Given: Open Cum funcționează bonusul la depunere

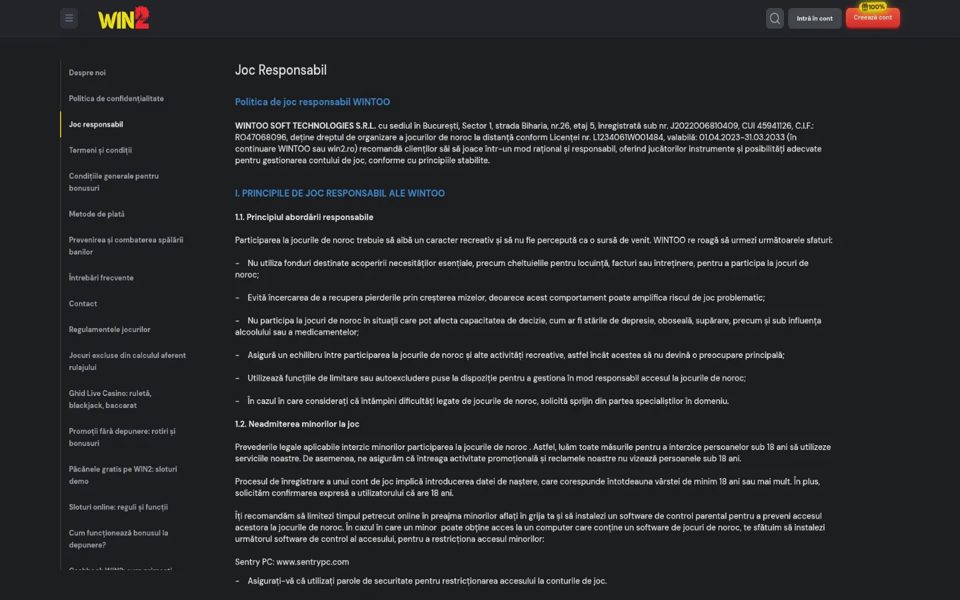Looking at the screenshot, I should click(x=118, y=539).
